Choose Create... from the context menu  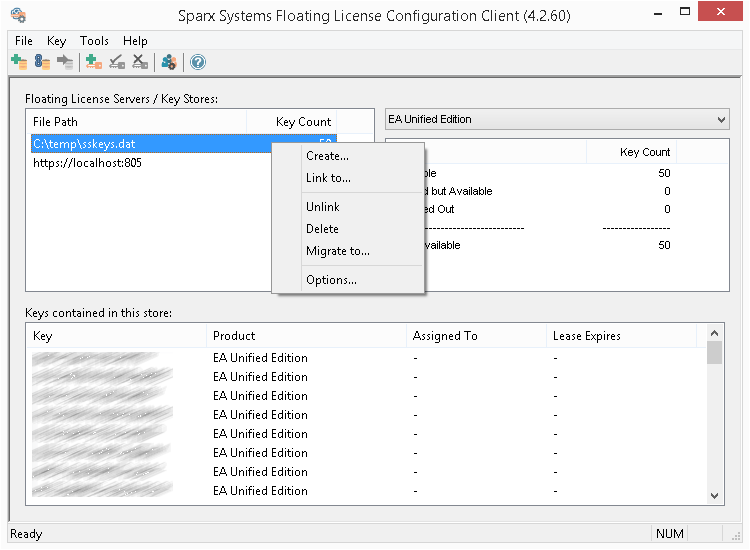(327, 156)
